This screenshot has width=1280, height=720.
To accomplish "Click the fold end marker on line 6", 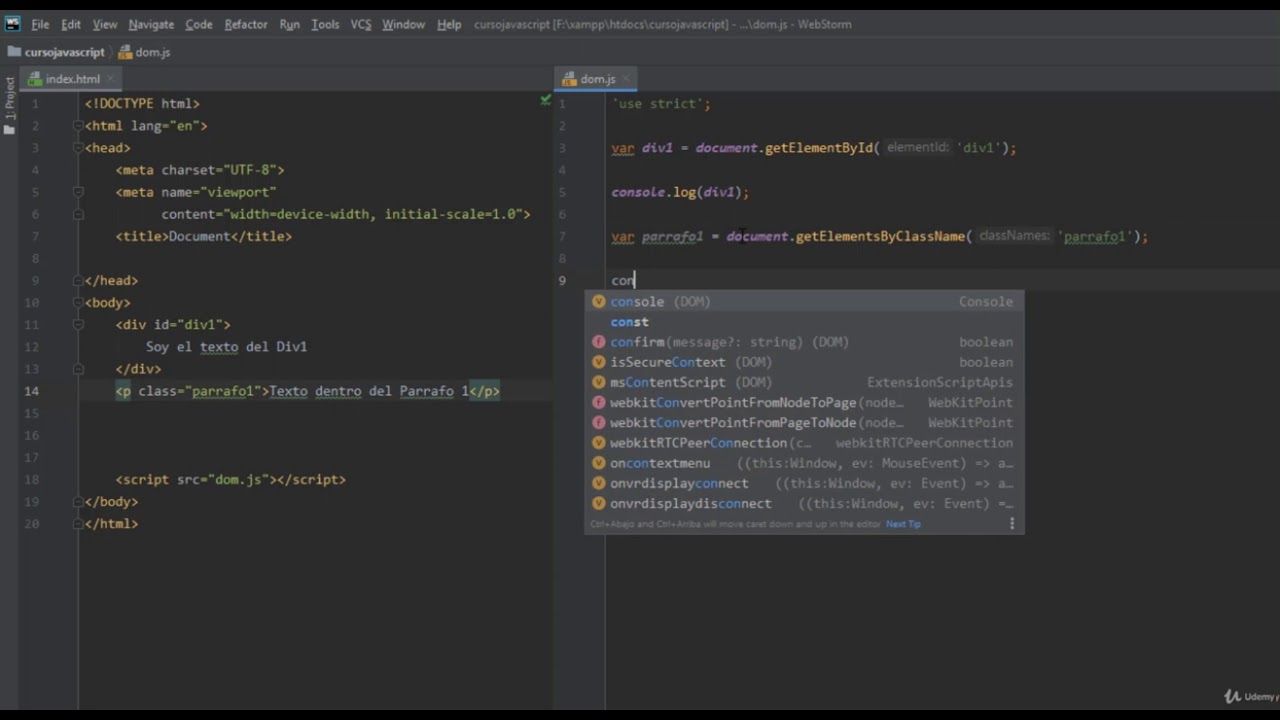I will (77, 214).
